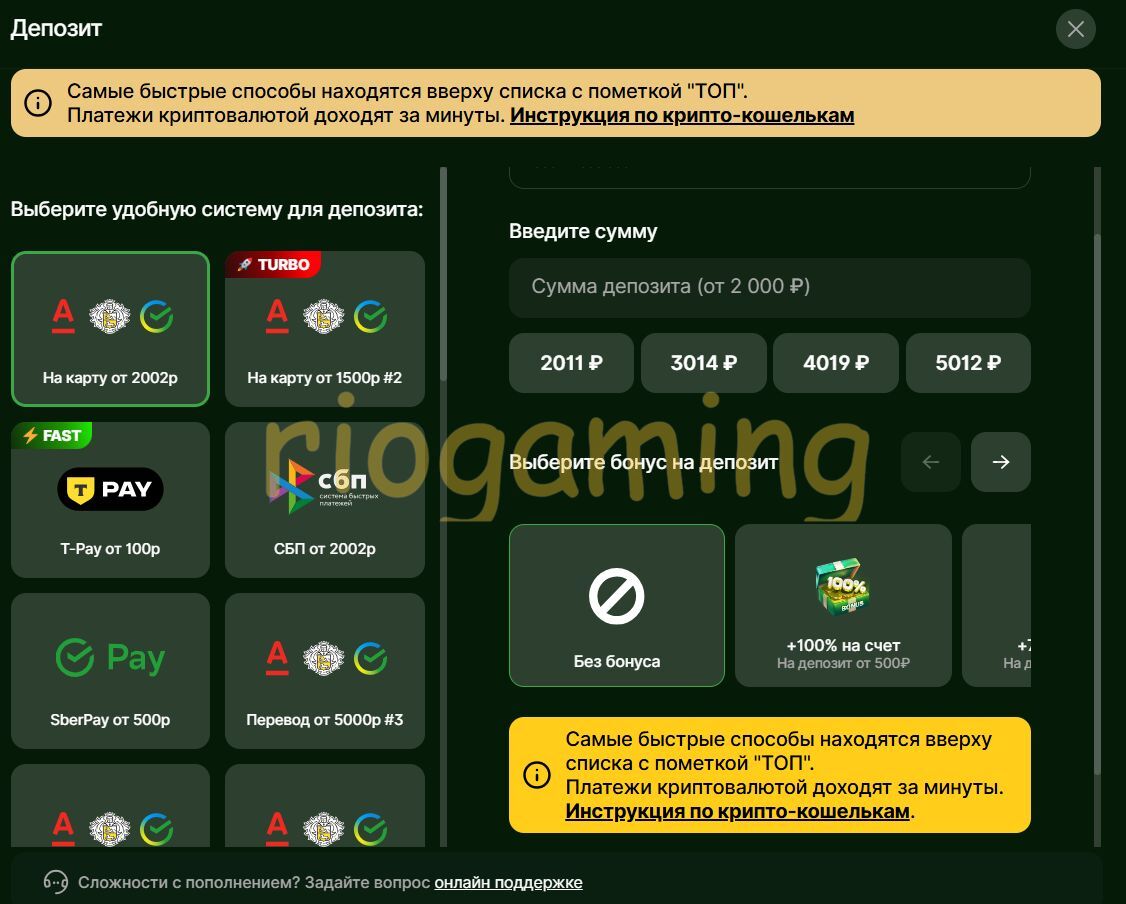Click 'Введите сумму' heading text

(x=583, y=232)
